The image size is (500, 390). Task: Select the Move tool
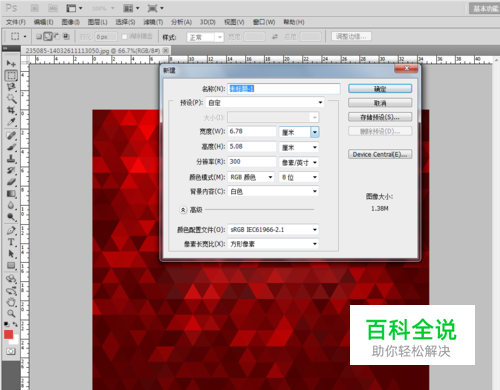11,63
